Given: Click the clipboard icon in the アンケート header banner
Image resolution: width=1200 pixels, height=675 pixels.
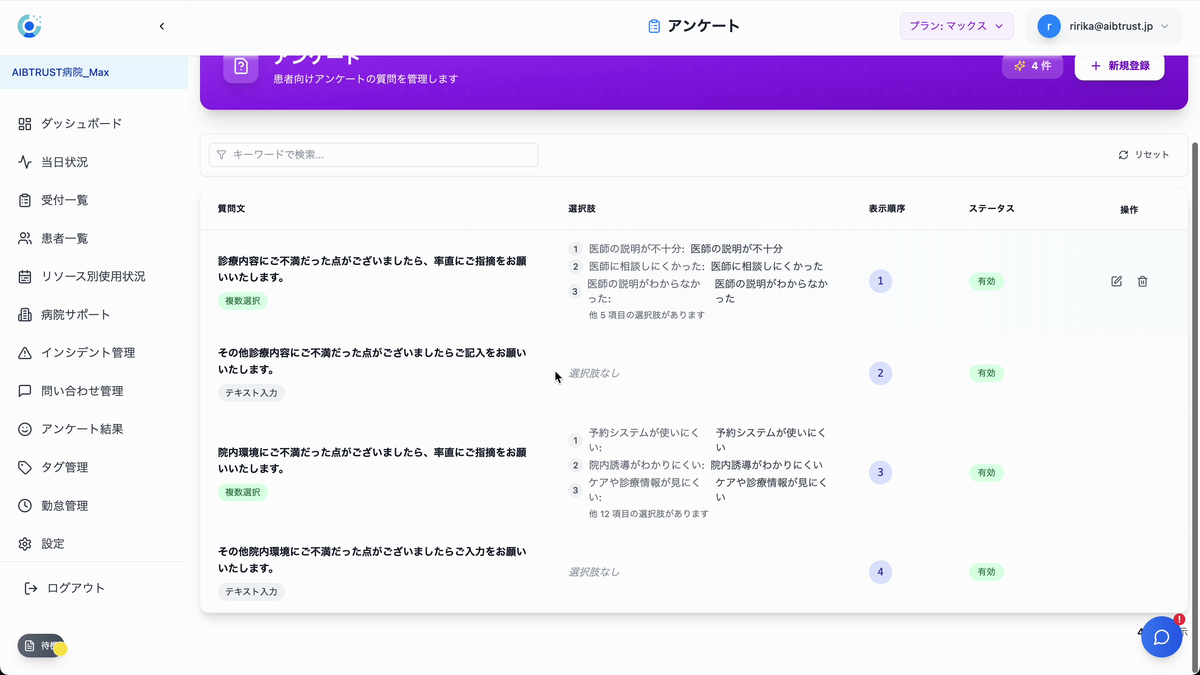Looking at the screenshot, I should (x=240, y=67).
